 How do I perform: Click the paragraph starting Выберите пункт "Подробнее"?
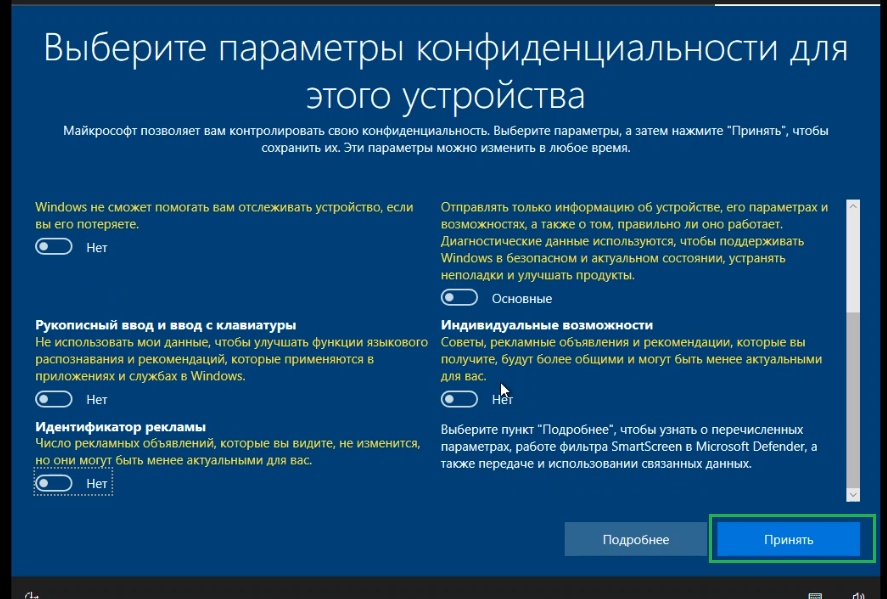629,446
